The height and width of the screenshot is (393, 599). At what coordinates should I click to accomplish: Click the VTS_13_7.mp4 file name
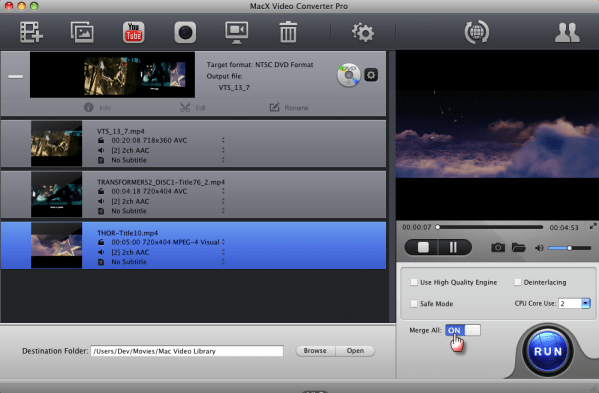121,131
